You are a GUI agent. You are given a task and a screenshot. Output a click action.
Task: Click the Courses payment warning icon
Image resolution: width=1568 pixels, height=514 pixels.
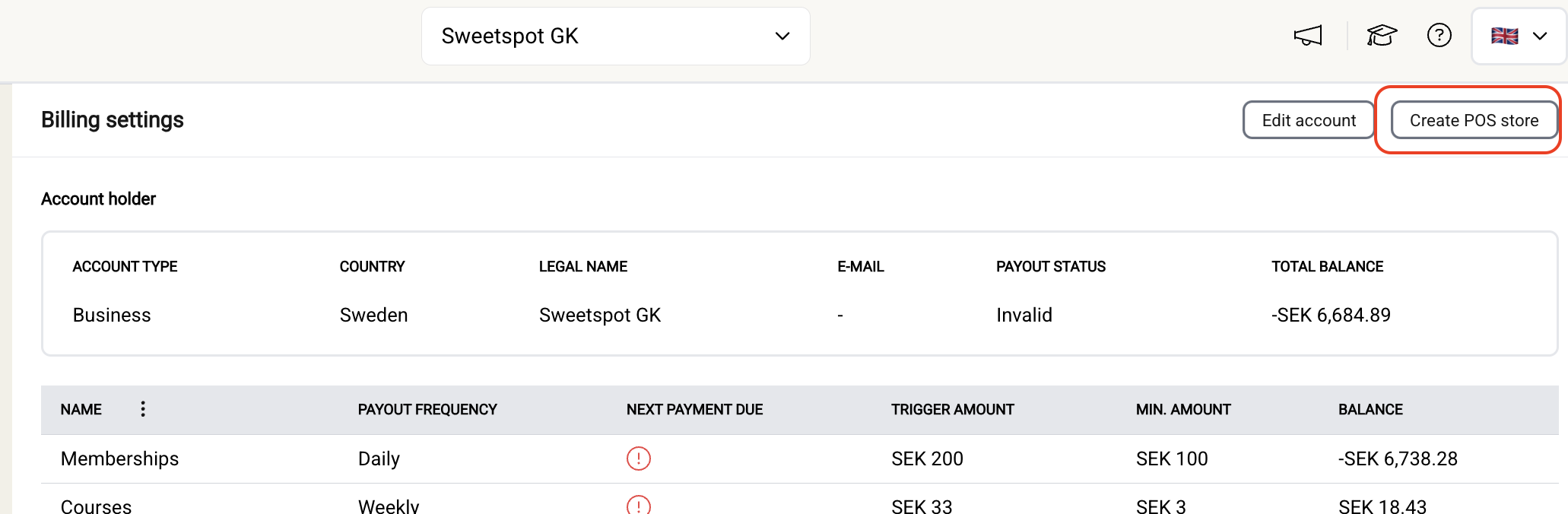point(638,505)
